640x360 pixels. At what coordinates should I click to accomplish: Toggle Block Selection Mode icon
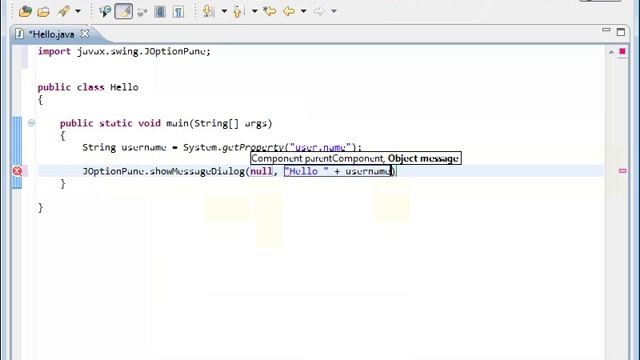point(160,11)
